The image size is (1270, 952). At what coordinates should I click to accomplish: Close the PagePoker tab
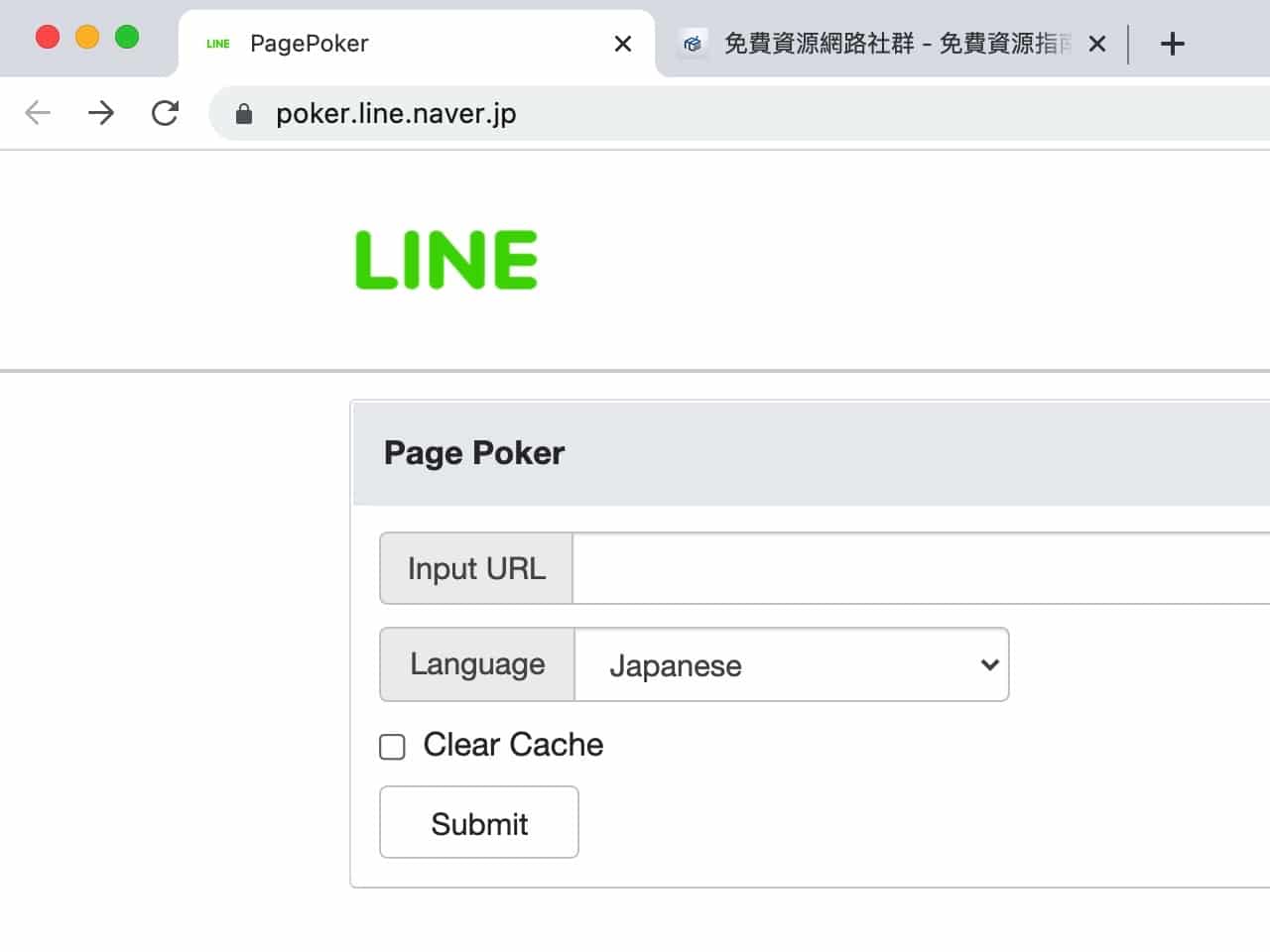[x=623, y=44]
